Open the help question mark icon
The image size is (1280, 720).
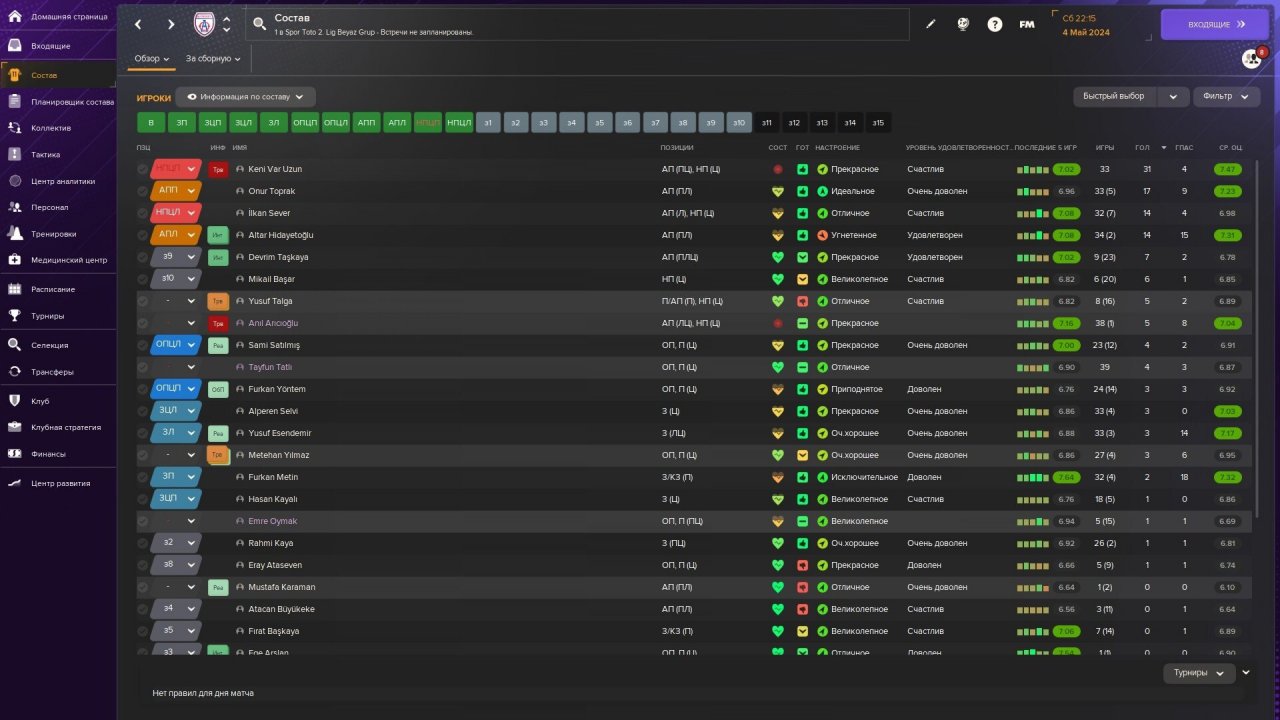[x=994, y=24]
